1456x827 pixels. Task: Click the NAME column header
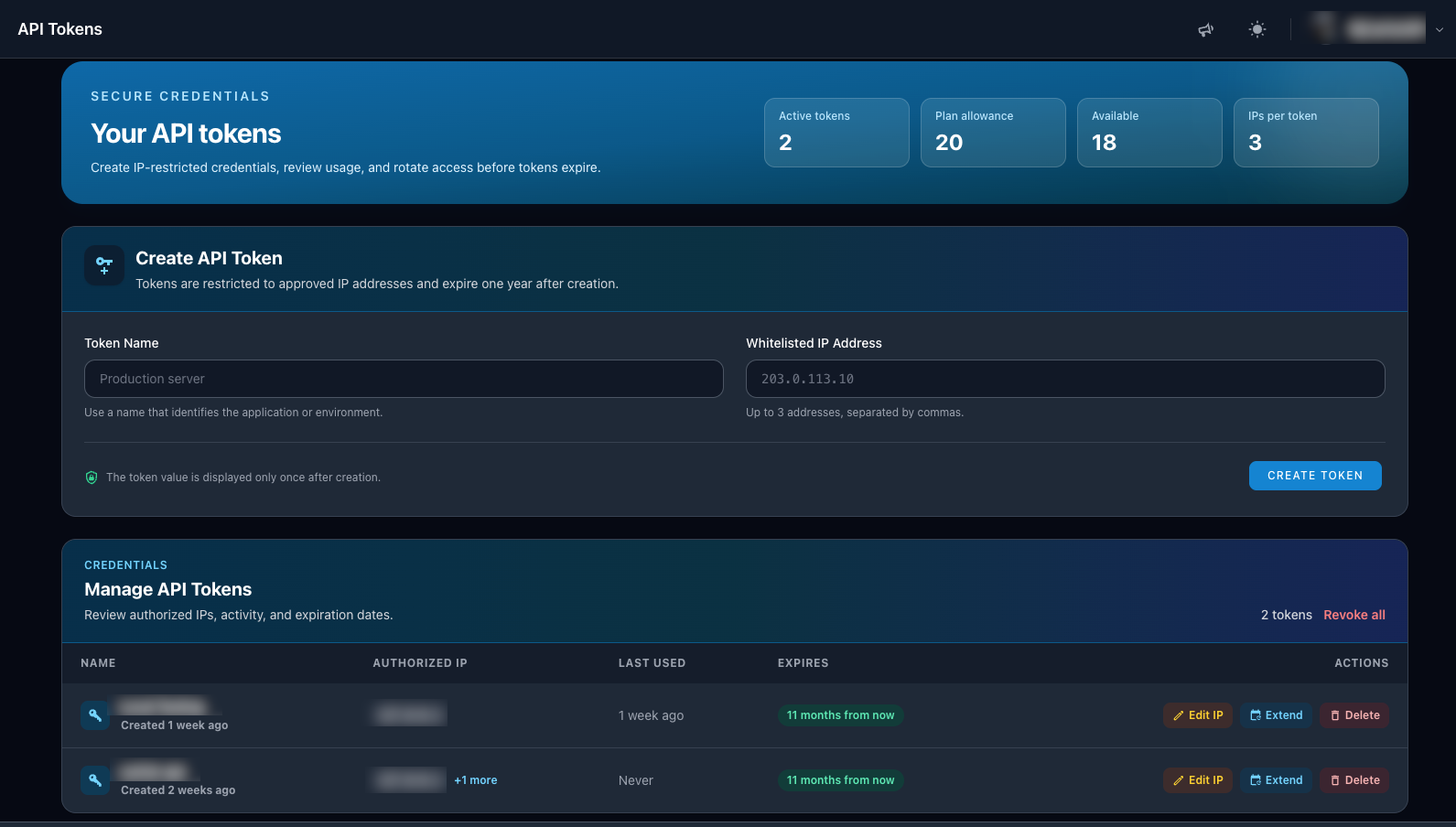coord(98,663)
